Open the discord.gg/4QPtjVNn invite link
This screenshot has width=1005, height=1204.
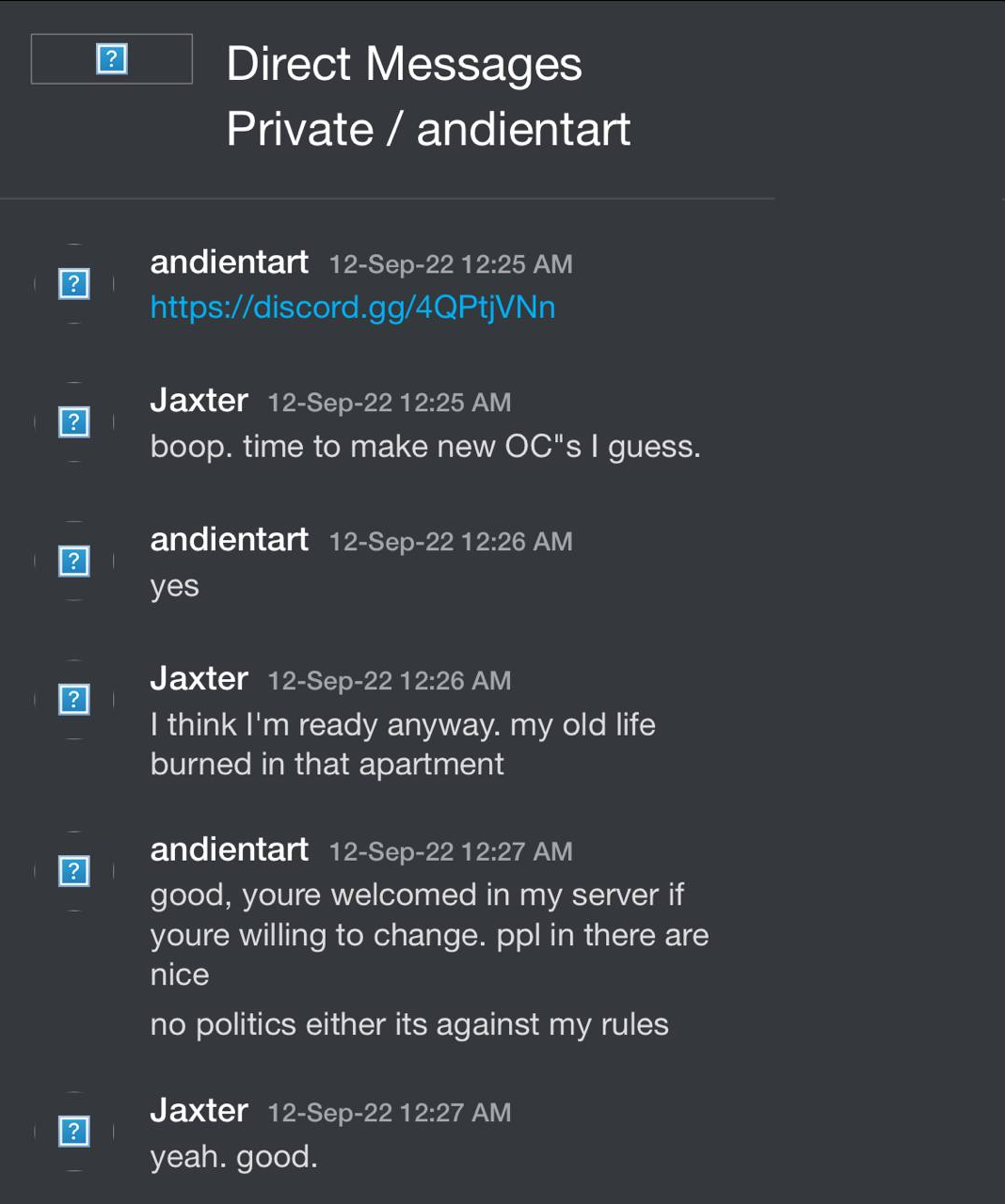pyautogui.click(x=353, y=308)
